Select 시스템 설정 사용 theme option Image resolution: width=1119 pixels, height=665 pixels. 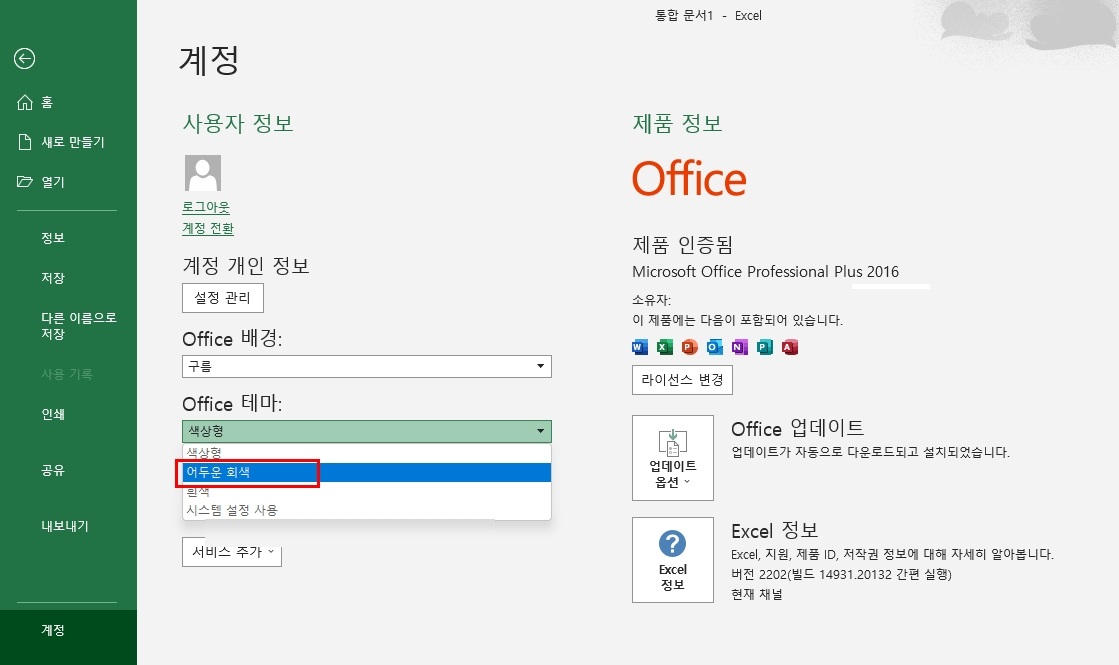coord(367,509)
